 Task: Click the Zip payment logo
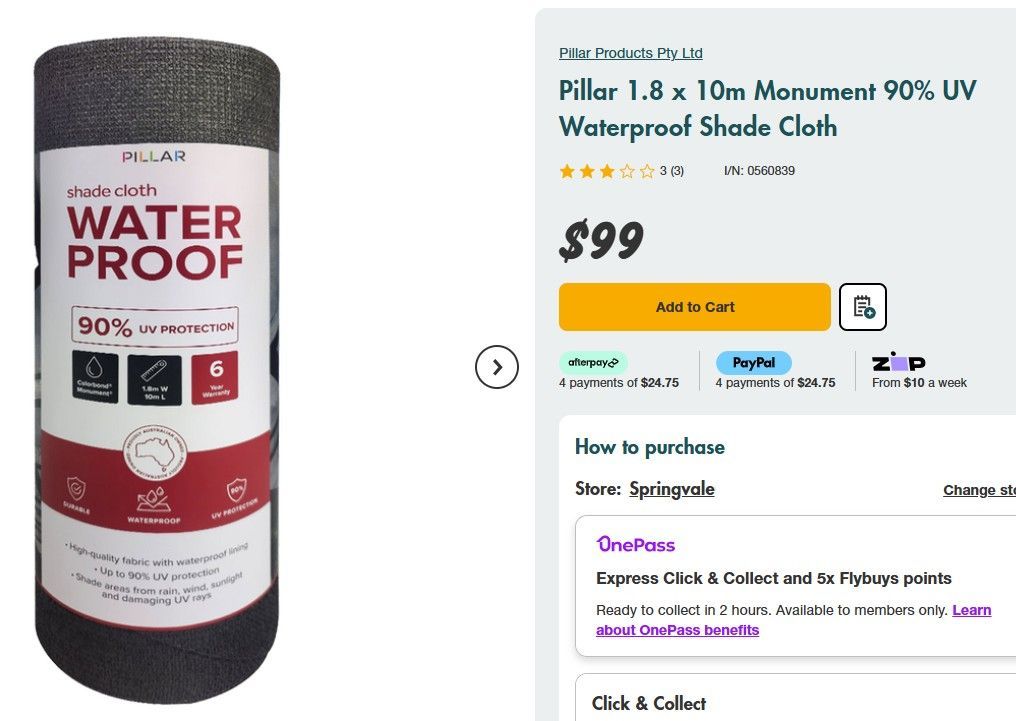tap(898, 362)
